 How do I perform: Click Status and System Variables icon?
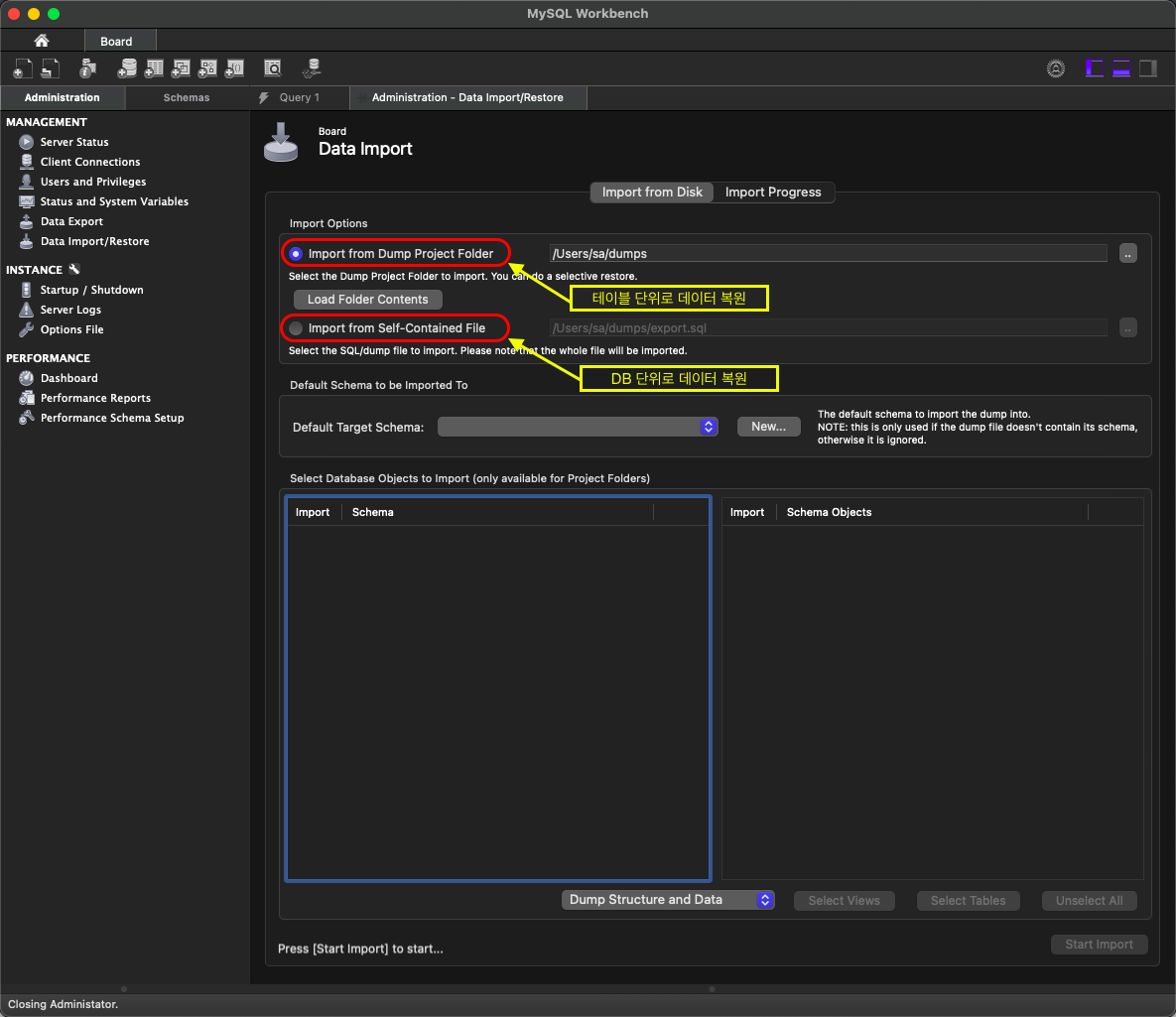[26, 201]
